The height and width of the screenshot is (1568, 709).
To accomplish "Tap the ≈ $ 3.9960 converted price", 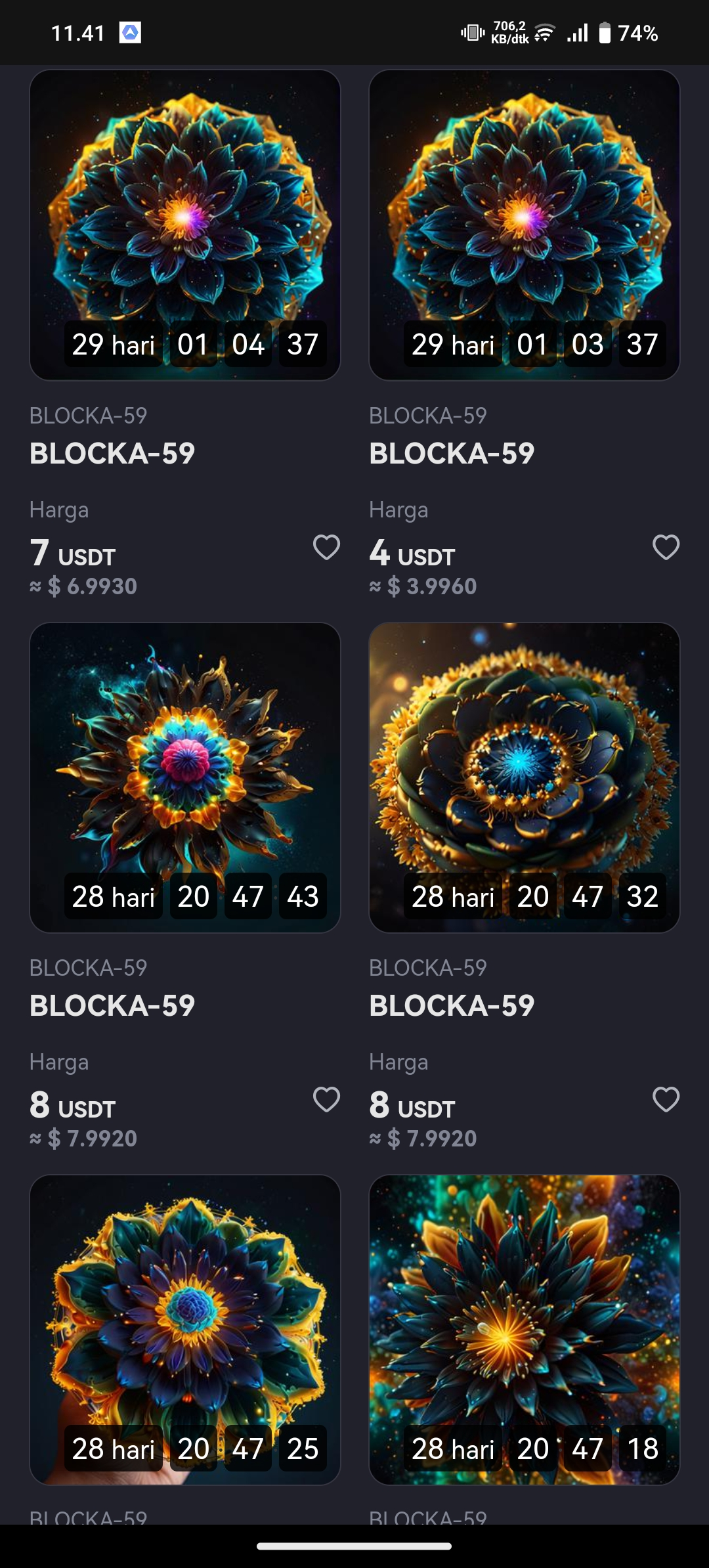I will click(x=423, y=586).
